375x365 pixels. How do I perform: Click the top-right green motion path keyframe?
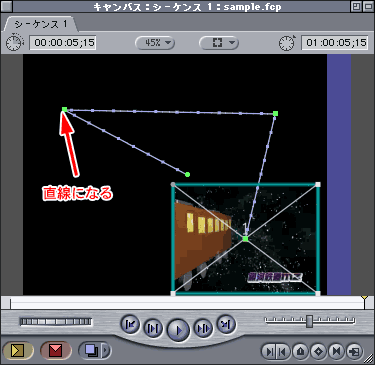point(275,114)
